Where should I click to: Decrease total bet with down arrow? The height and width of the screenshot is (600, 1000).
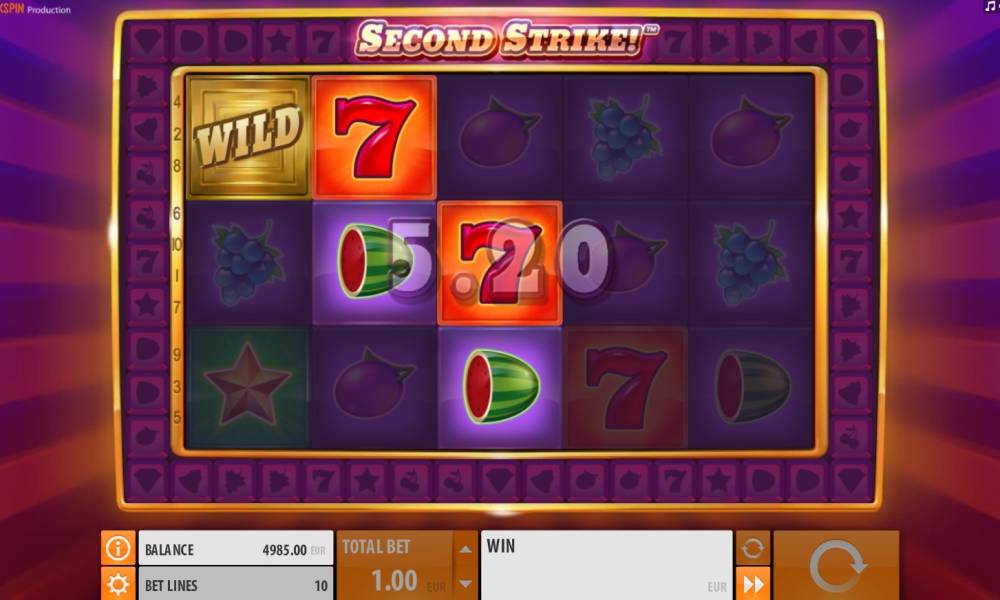466,583
